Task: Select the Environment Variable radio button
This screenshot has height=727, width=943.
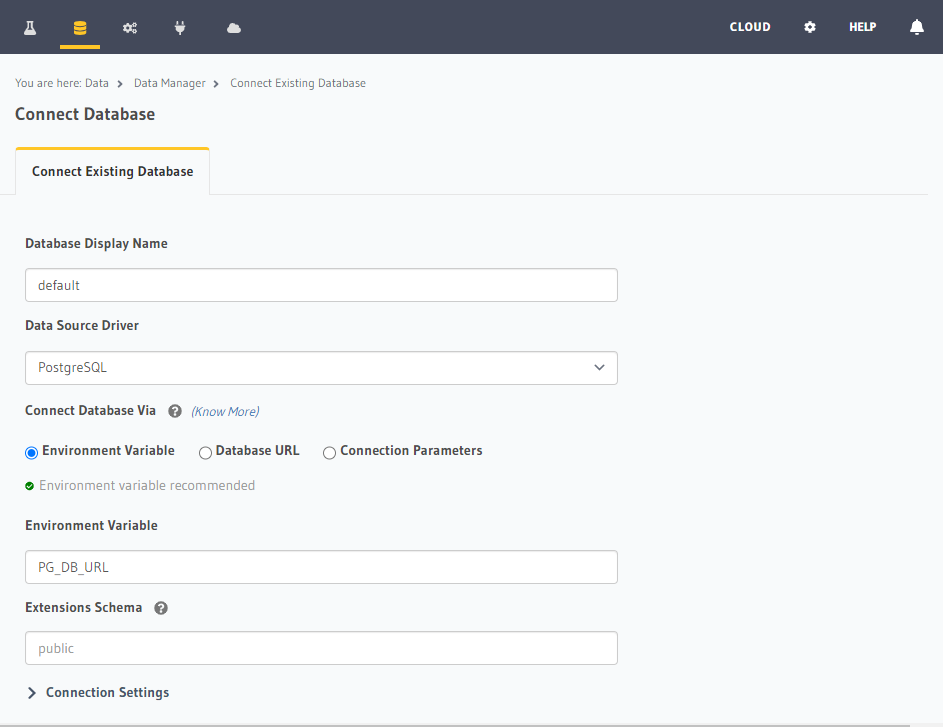Action: point(31,452)
